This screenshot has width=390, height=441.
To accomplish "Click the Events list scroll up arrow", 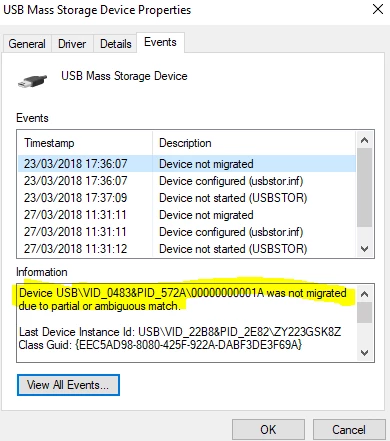I will (x=365, y=140).
